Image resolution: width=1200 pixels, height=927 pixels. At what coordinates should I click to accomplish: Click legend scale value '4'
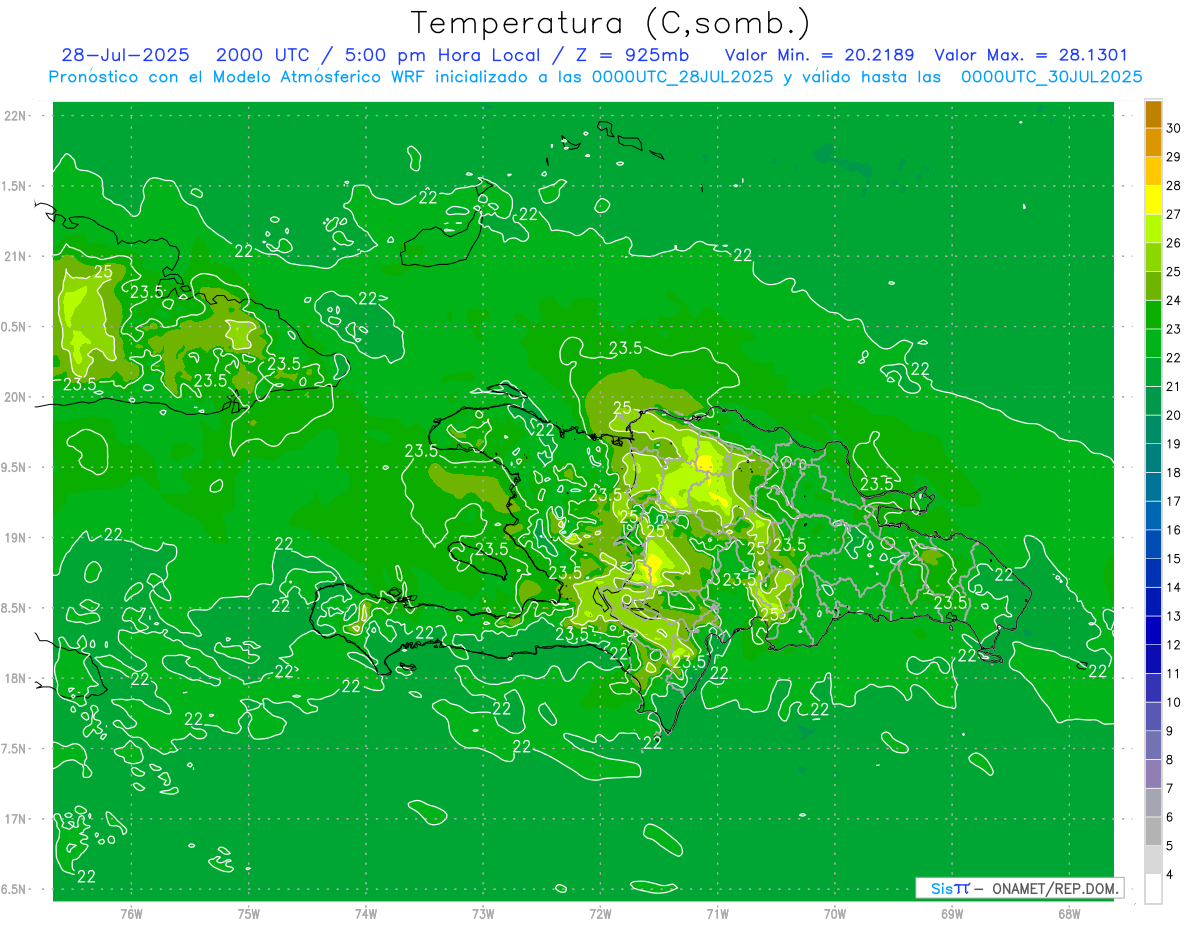click(1170, 875)
